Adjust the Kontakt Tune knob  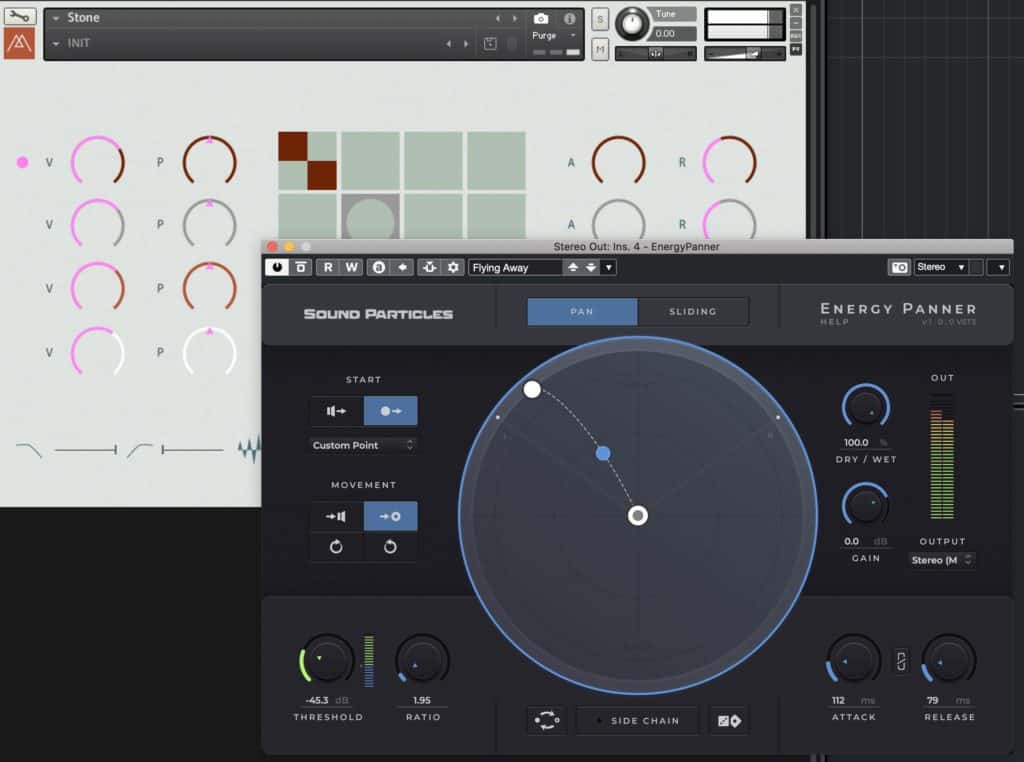click(x=632, y=24)
